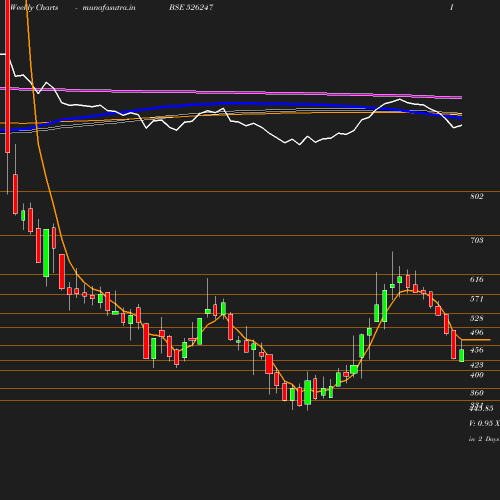This screenshot has height=500, width=500.
Task: Select the 456 price level label
Action: tap(477, 350)
